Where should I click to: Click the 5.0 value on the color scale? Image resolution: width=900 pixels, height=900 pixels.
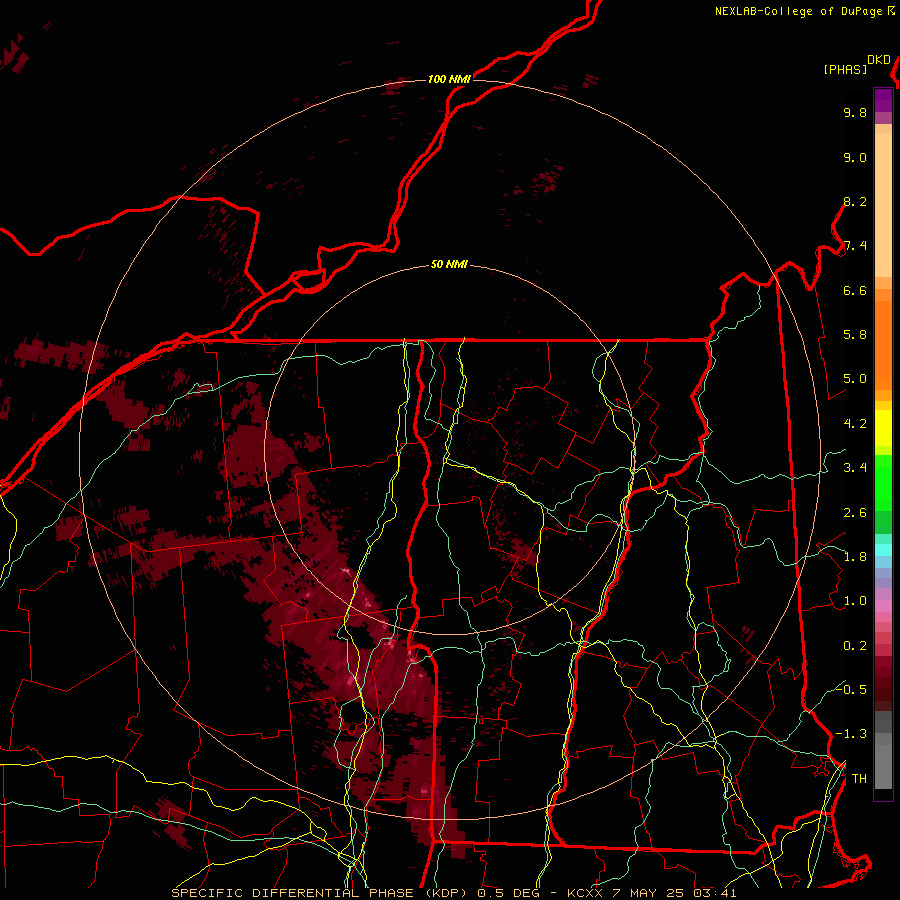pyautogui.click(x=855, y=379)
